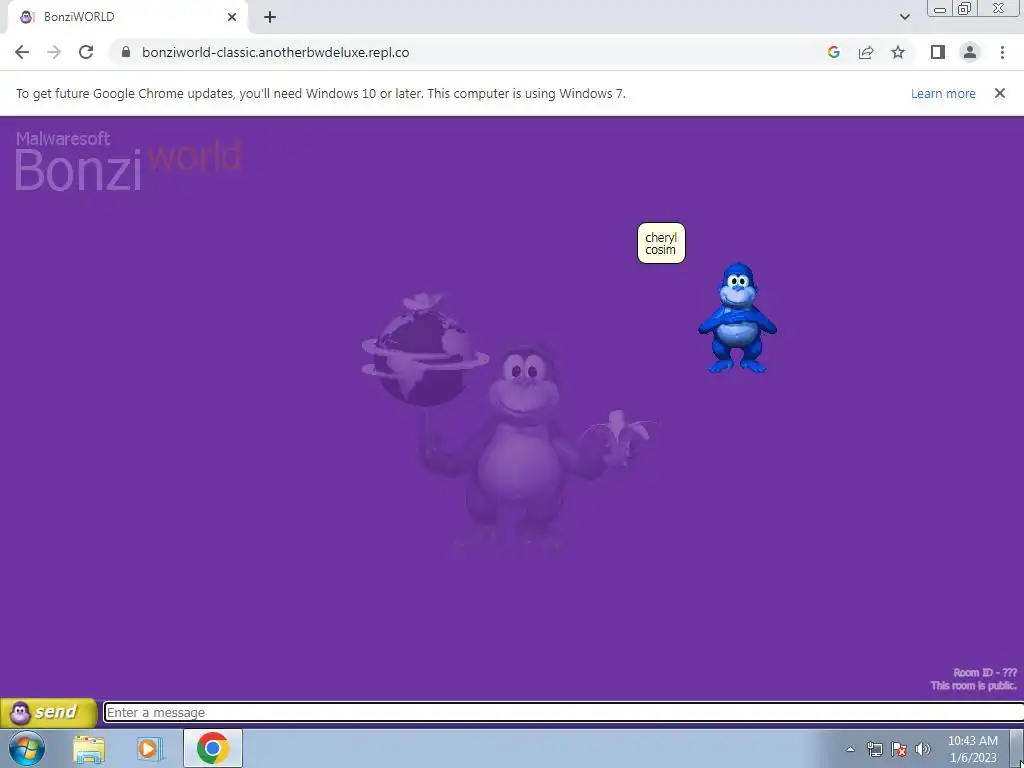Viewport: 1024px width, 768px height.
Task: Open the Windows Start button
Action: tap(27, 748)
